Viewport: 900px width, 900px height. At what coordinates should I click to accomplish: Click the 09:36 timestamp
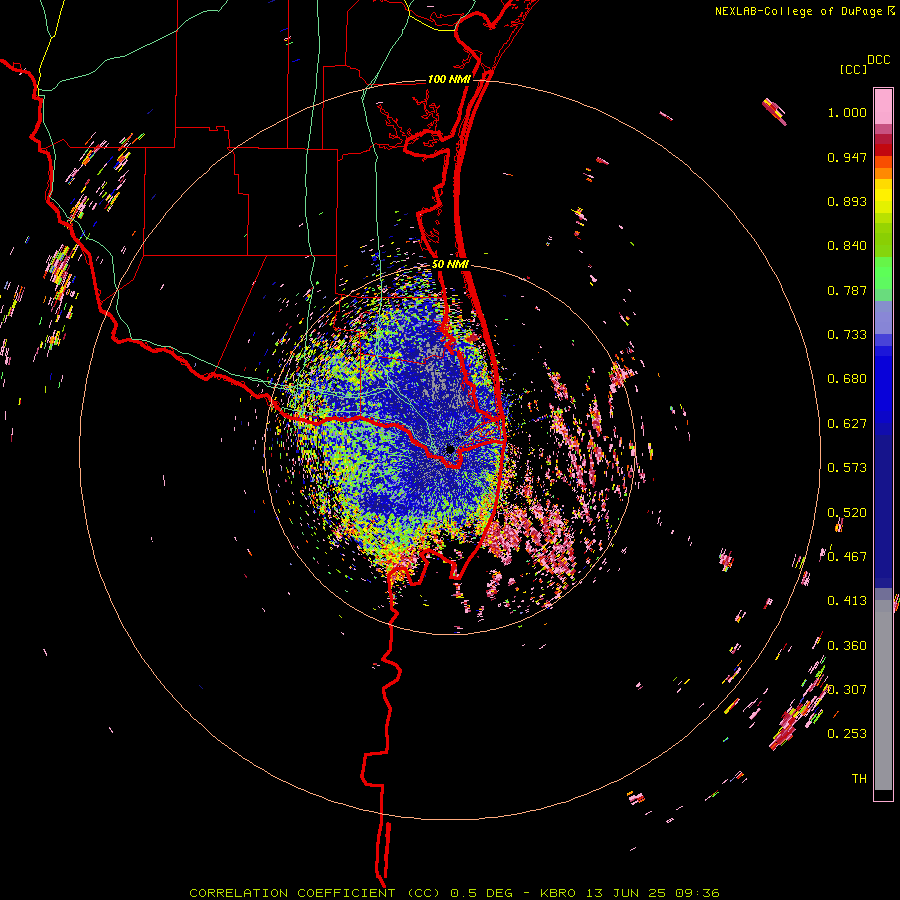pyautogui.click(x=696, y=893)
